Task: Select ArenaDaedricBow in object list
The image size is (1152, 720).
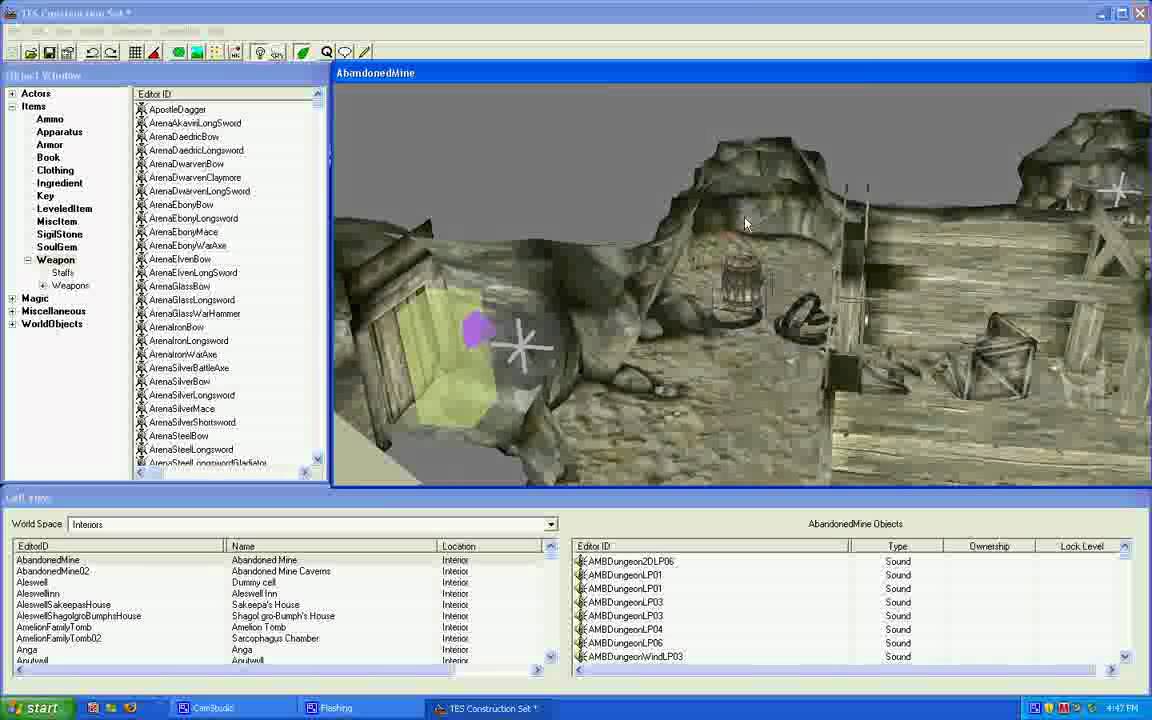Action: [x=184, y=137]
